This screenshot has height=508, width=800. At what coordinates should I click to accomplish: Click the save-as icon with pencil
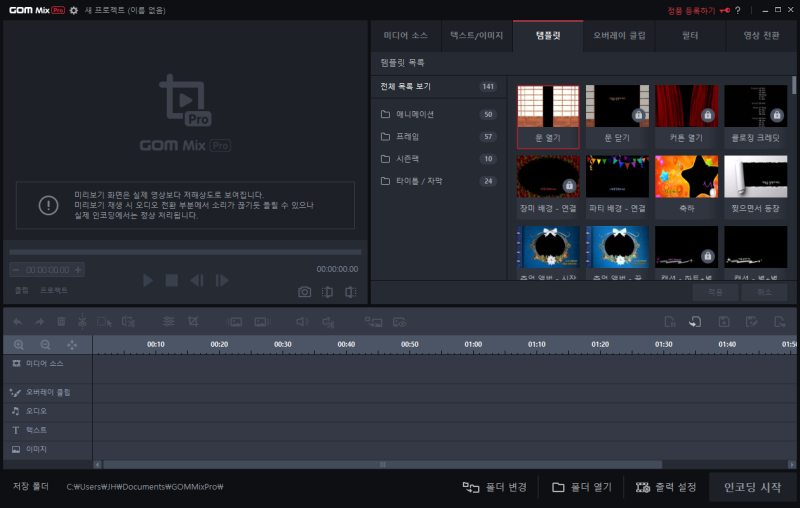coord(751,322)
